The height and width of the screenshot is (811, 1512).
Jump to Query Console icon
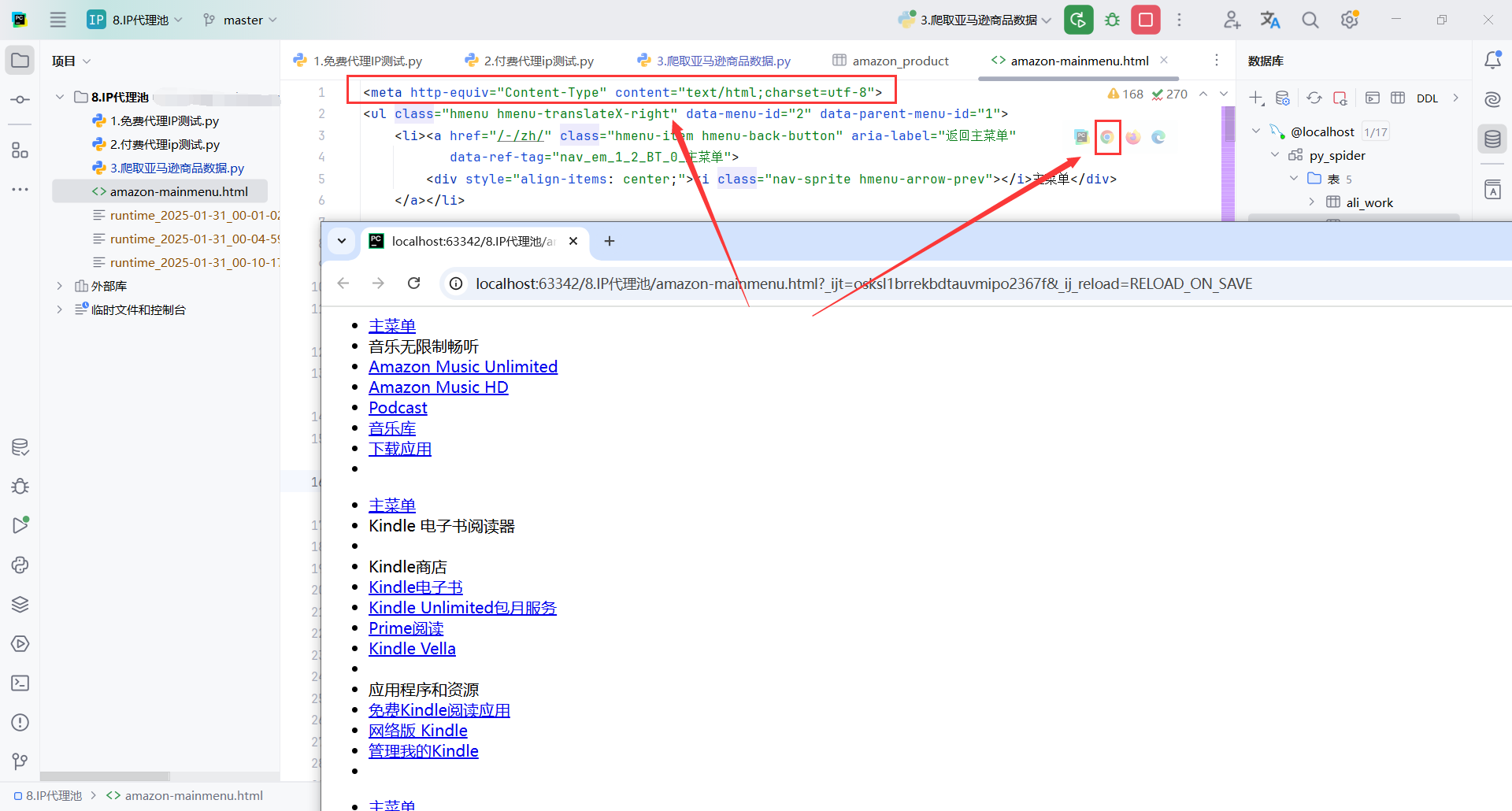tap(1373, 98)
